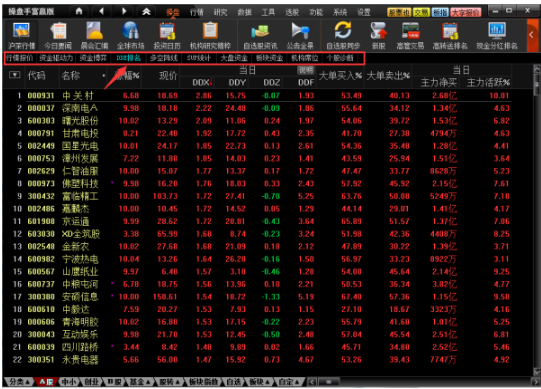The height and width of the screenshot is (389, 541).
Task: Expand the 分类 category tab menu
Action: pos(19,381)
